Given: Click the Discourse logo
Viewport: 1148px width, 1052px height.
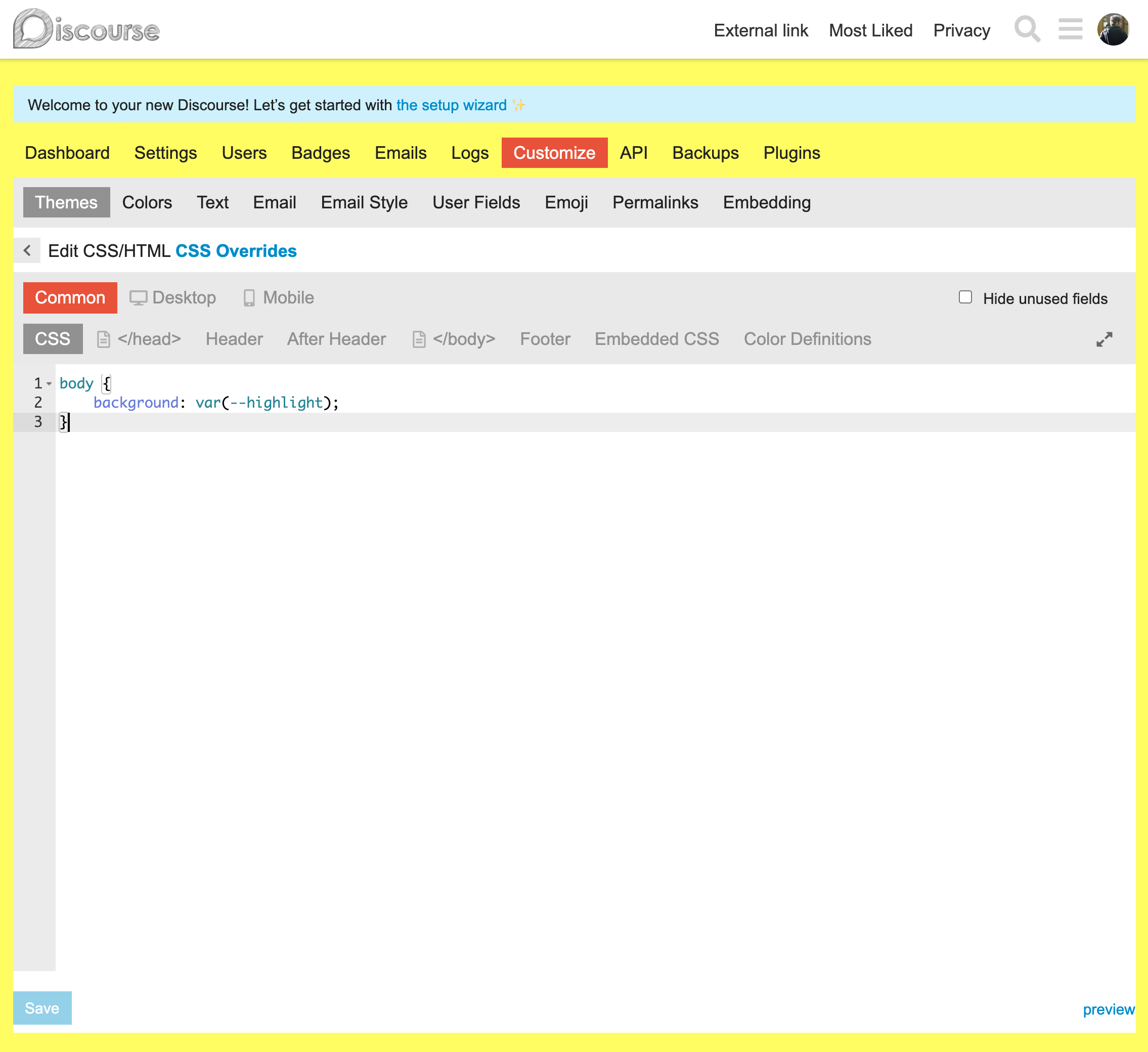Looking at the screenshot, I should (x=86, y=30).
